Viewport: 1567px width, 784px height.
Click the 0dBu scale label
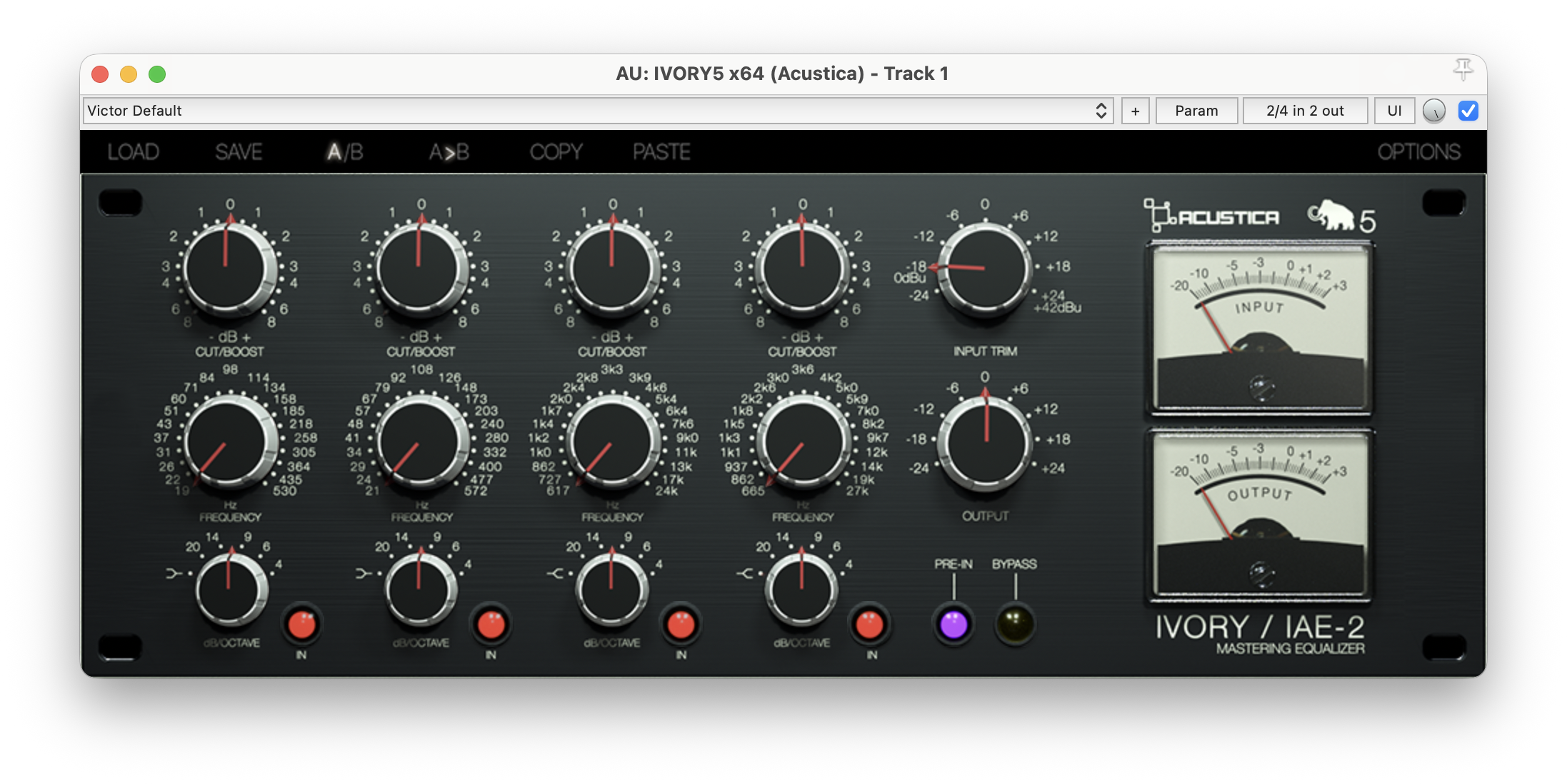[x=909, y=278]
